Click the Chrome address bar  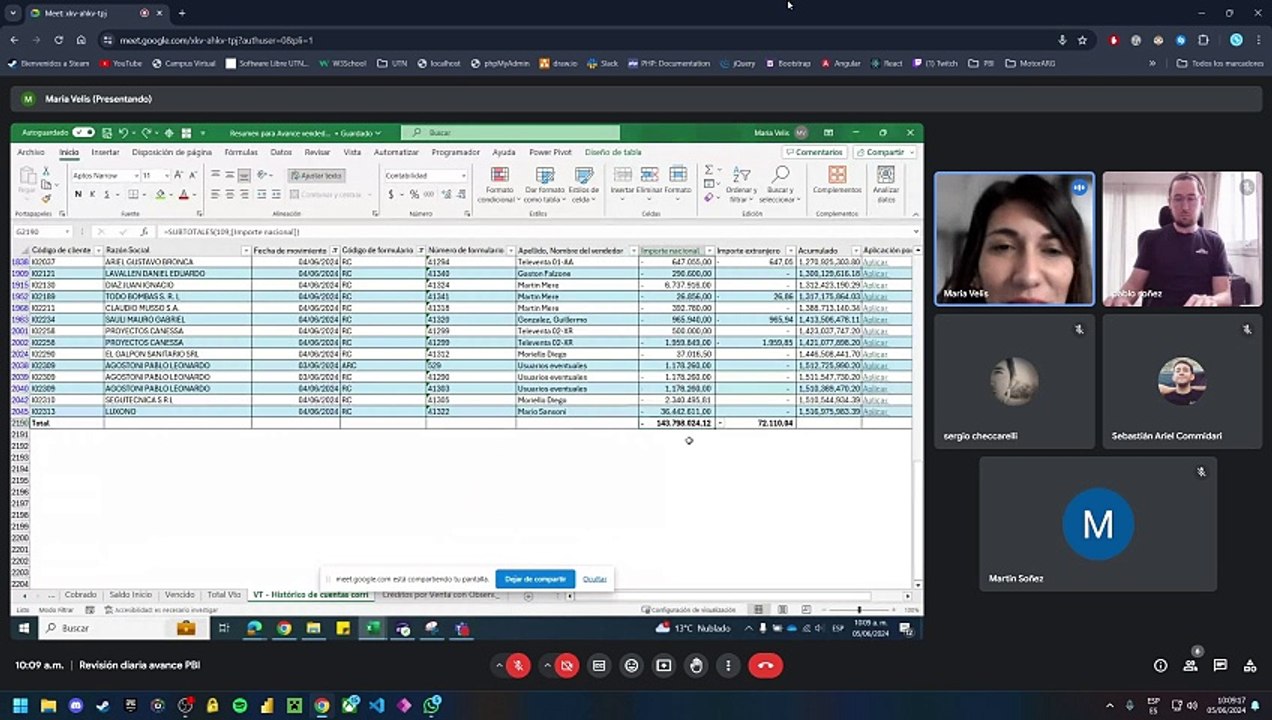(580, 40)
